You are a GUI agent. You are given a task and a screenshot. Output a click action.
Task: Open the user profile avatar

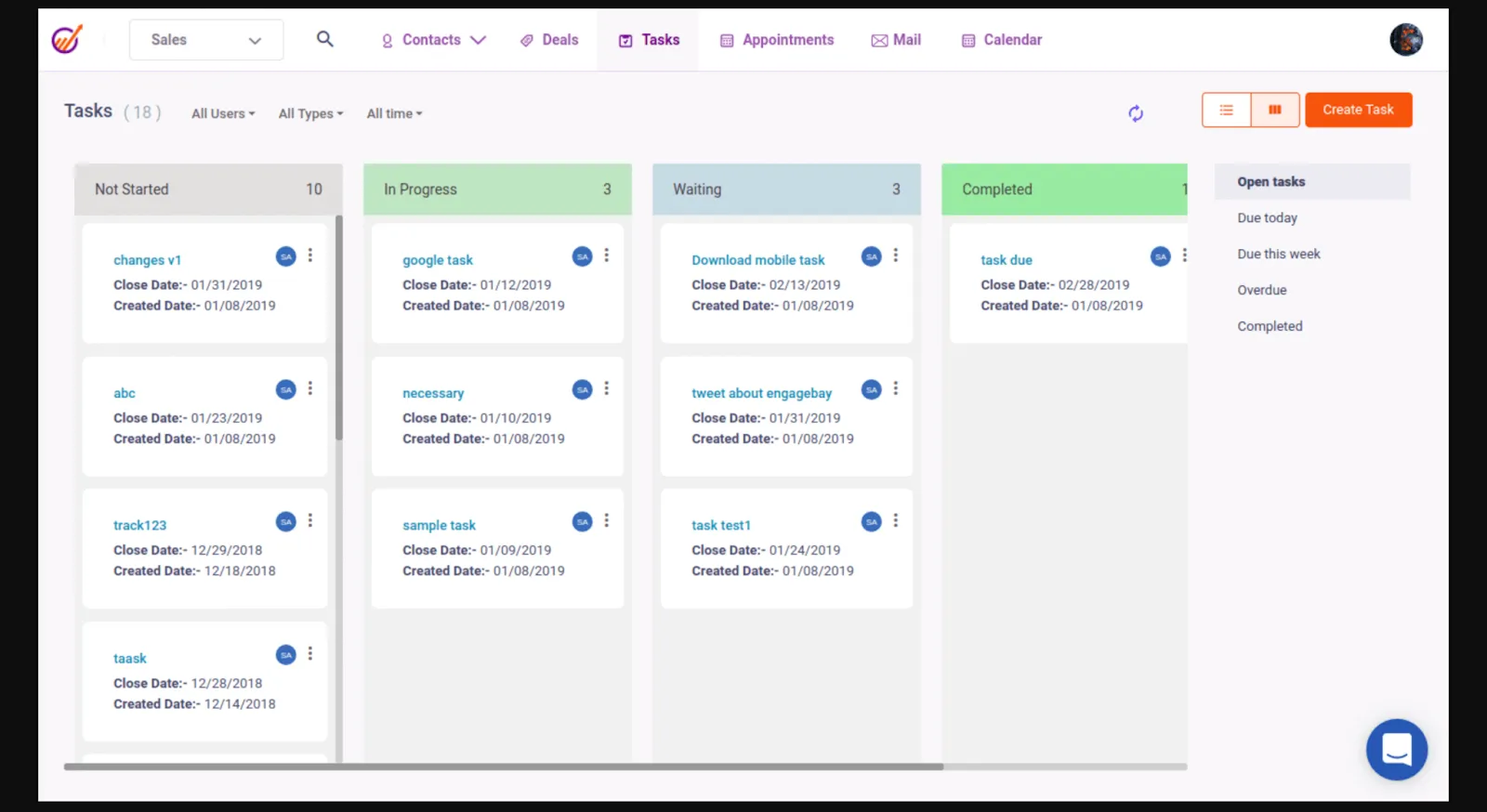(1406, 40)
